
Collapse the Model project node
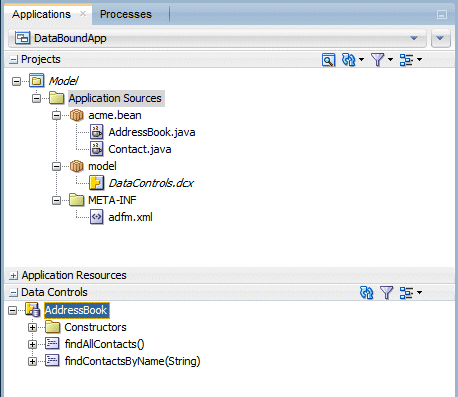pos(16,81)
